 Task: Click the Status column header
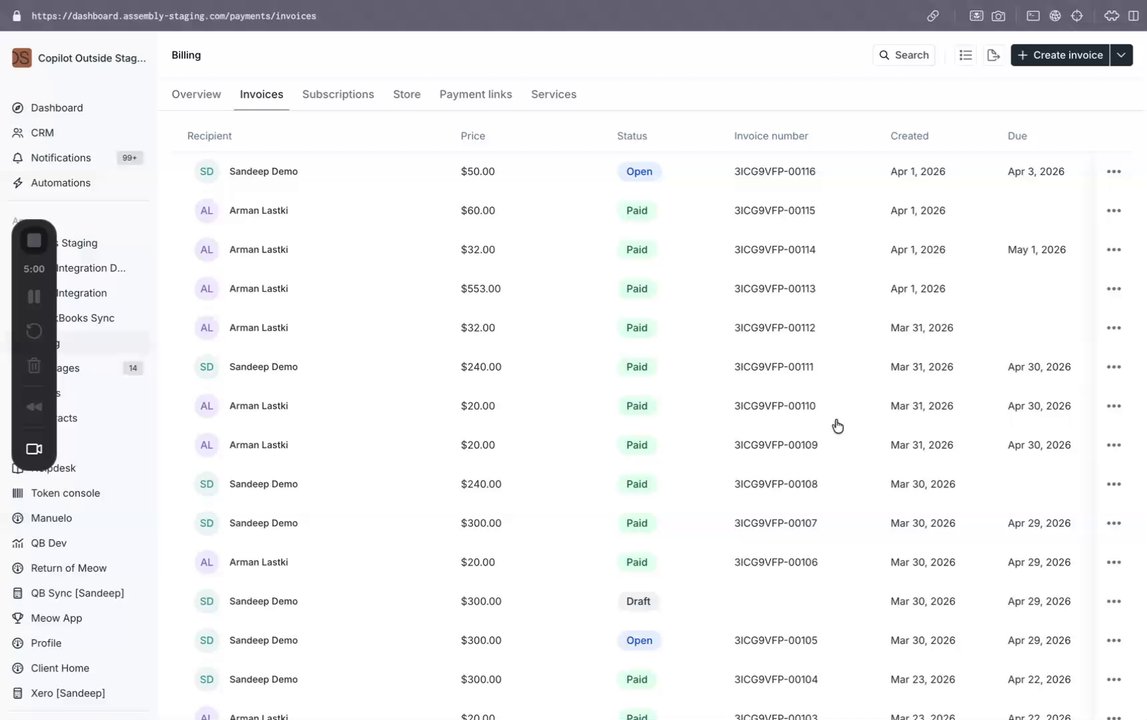pos(632,136)
